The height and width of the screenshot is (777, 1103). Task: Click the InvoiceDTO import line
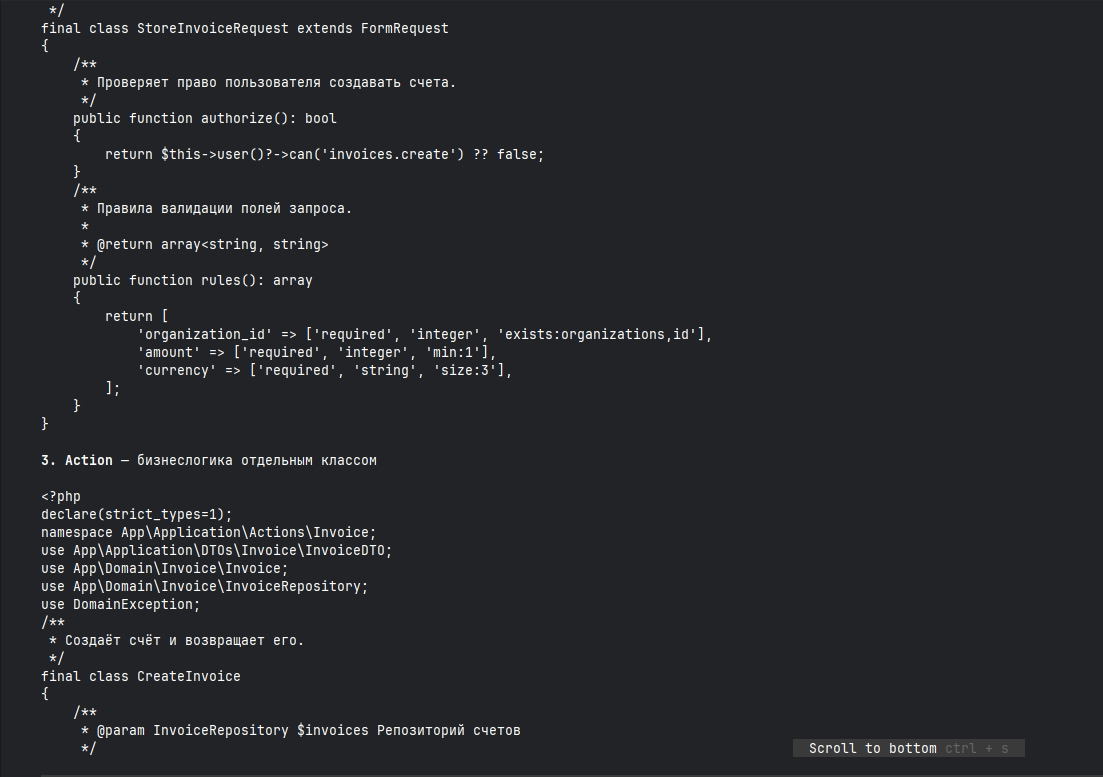tap(217, 551)
